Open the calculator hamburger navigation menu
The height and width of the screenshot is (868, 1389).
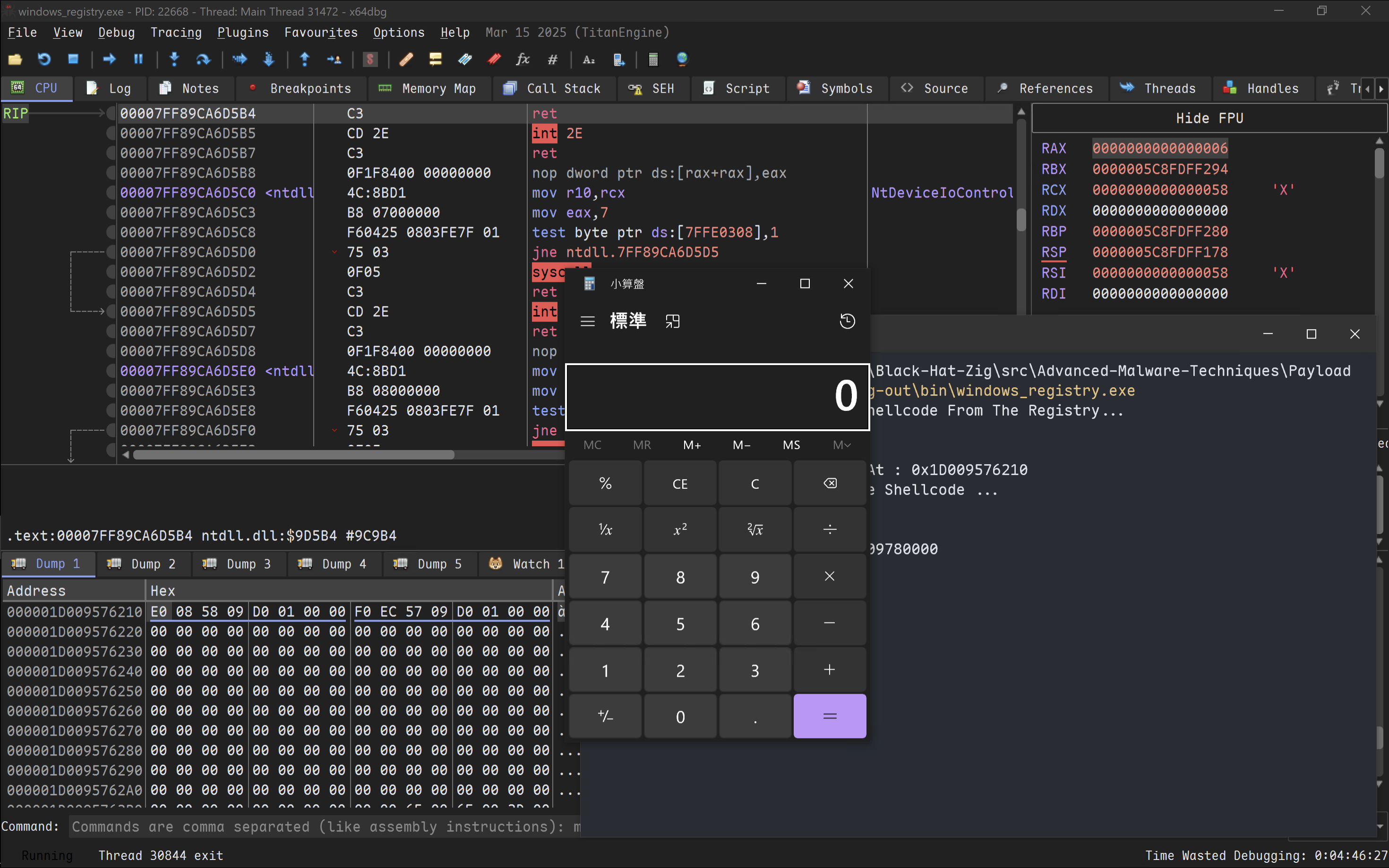(587, 321)
